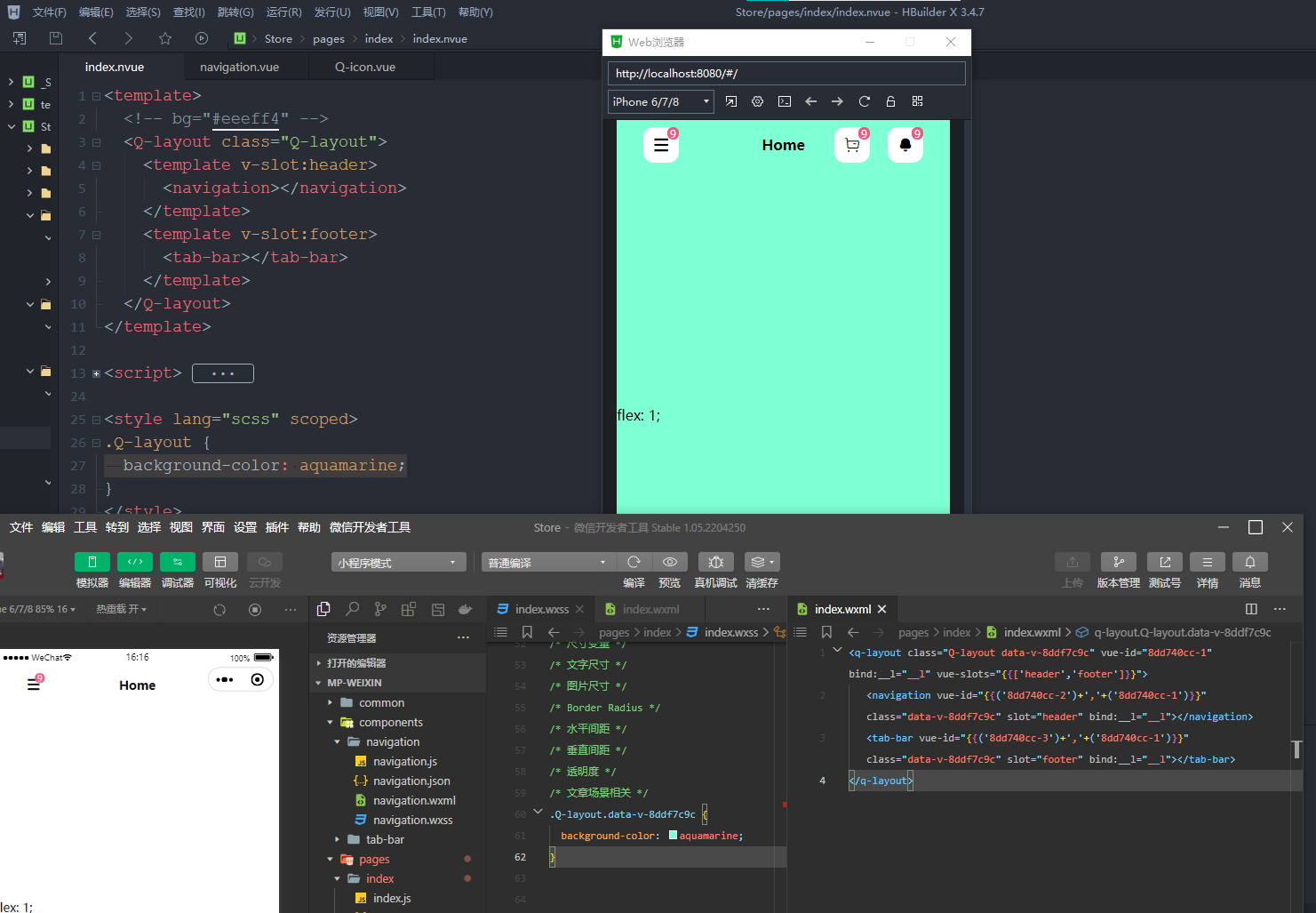1316x913 pixels.
Task: Click the run/play icon in HBuilder toolbar
Action: [202, 38]
